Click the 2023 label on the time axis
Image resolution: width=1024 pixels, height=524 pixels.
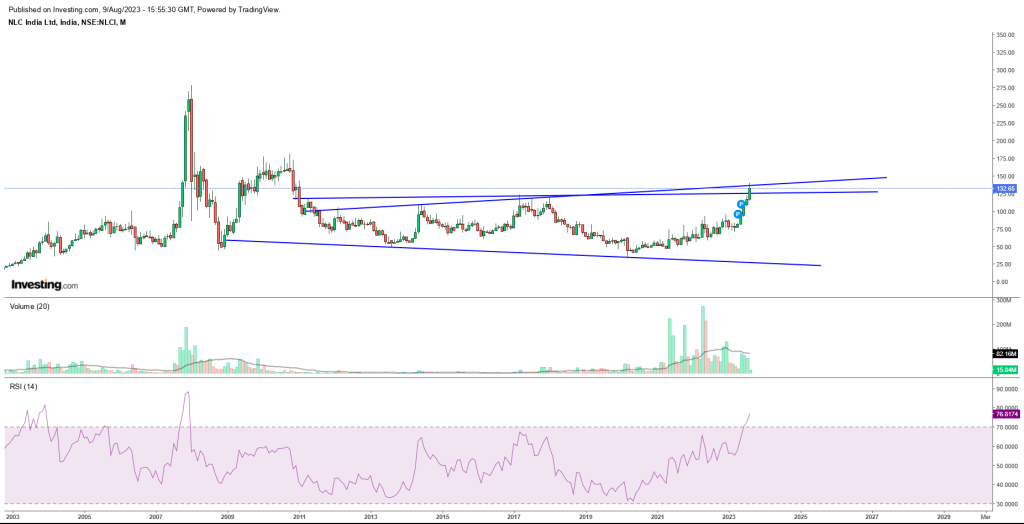coord(729,517)
